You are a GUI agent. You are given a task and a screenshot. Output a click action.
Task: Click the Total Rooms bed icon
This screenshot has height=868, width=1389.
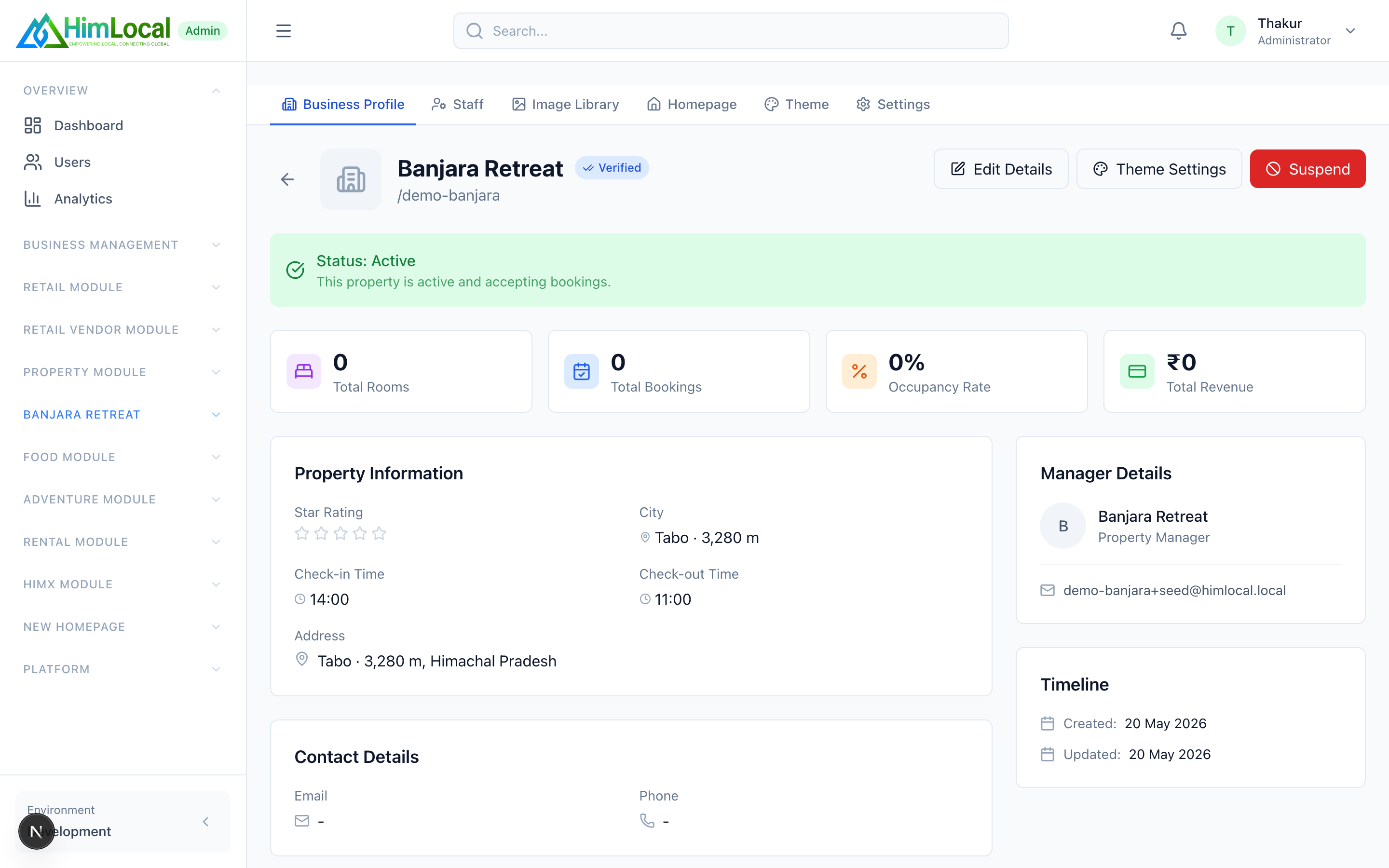coord(304,371)
